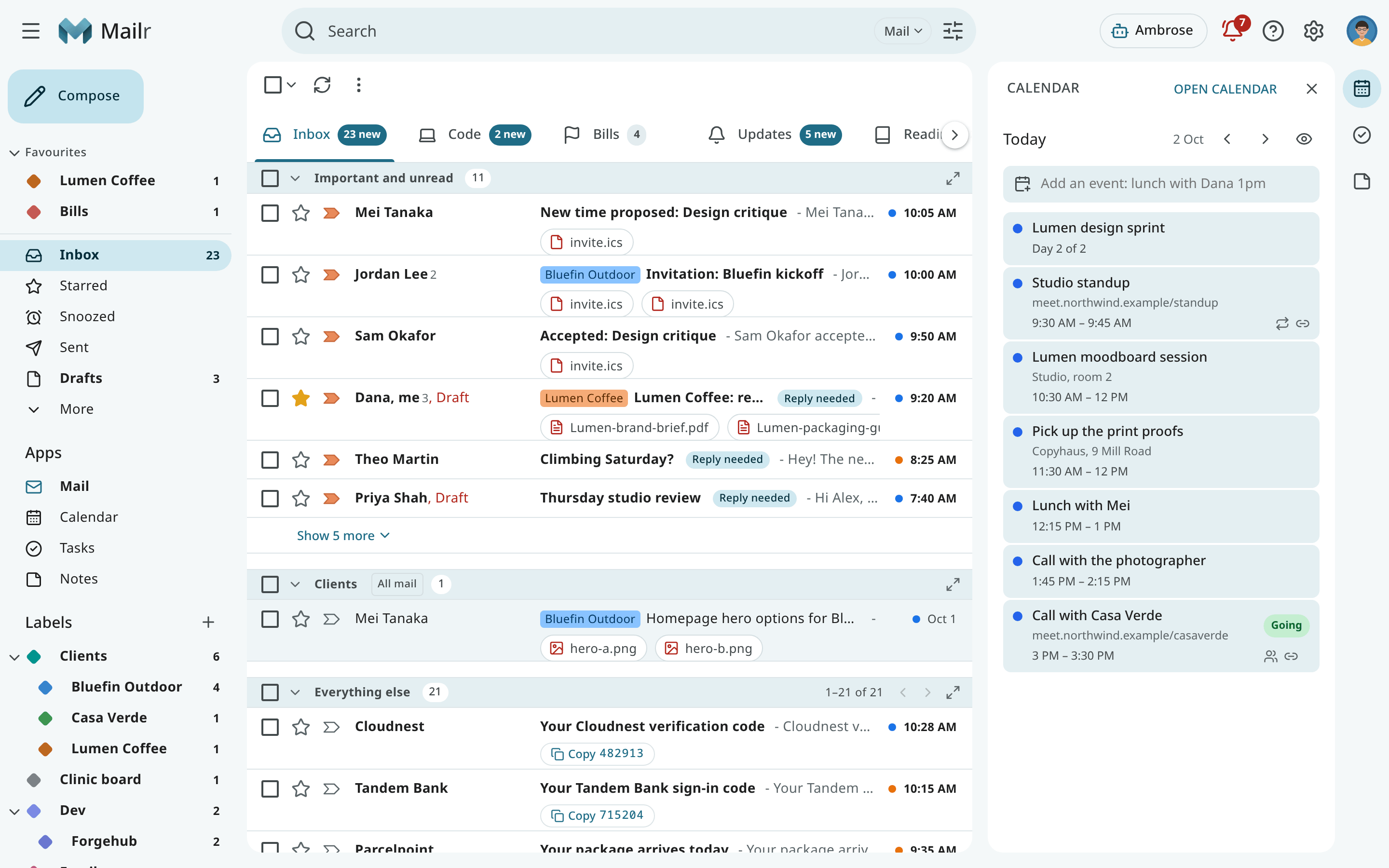
Task: Check the Clients section checkbox
Action: [x=270, y=584]
